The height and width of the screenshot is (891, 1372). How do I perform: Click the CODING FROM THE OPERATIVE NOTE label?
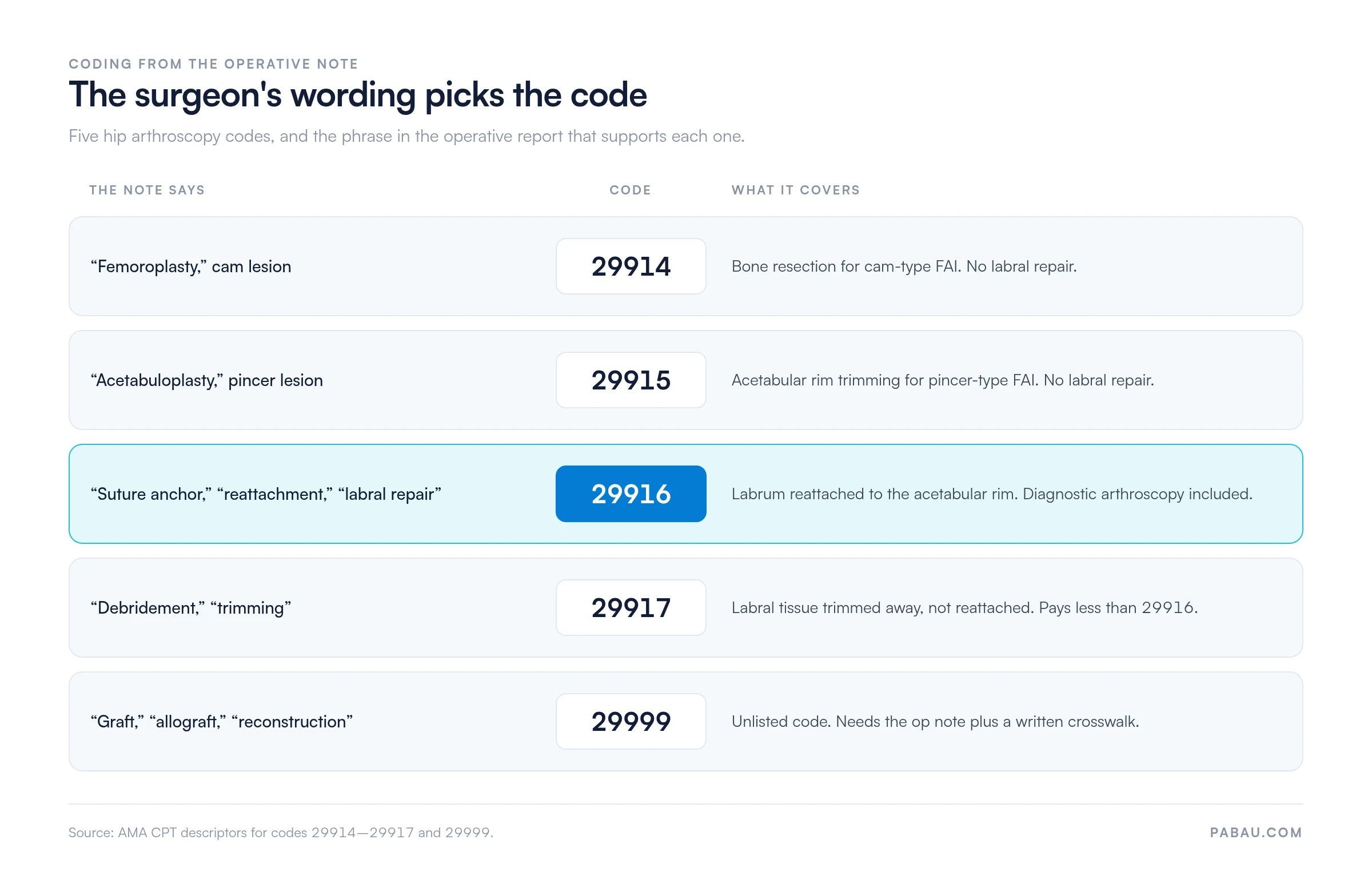pos(213,64)
